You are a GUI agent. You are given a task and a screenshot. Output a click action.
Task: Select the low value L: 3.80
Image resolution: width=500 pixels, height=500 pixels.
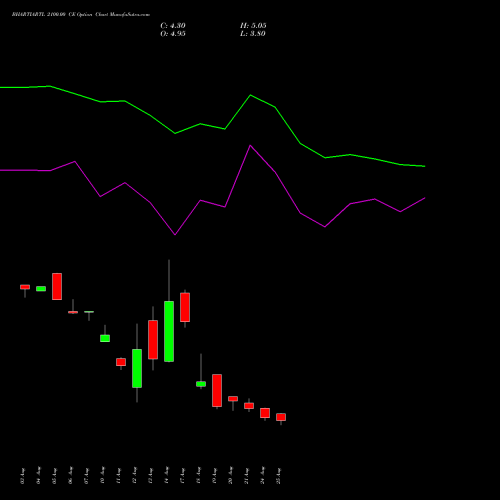(x=253, y=34)
